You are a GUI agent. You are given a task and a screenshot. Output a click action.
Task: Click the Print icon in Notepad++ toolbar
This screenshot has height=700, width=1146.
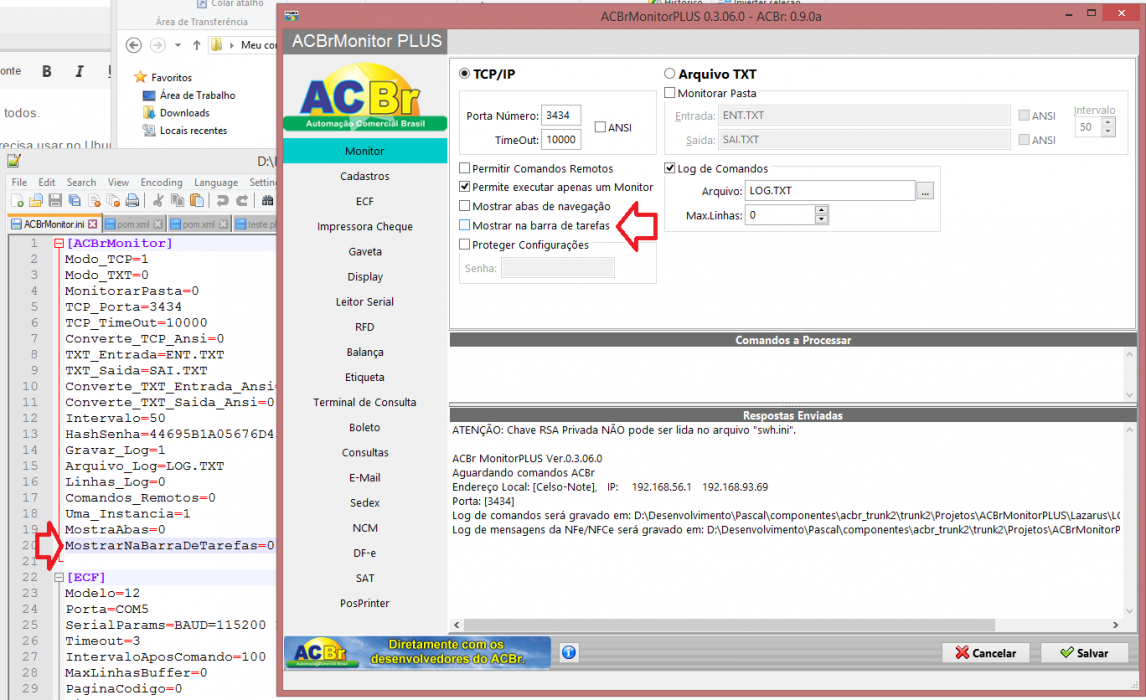[132, 200]
